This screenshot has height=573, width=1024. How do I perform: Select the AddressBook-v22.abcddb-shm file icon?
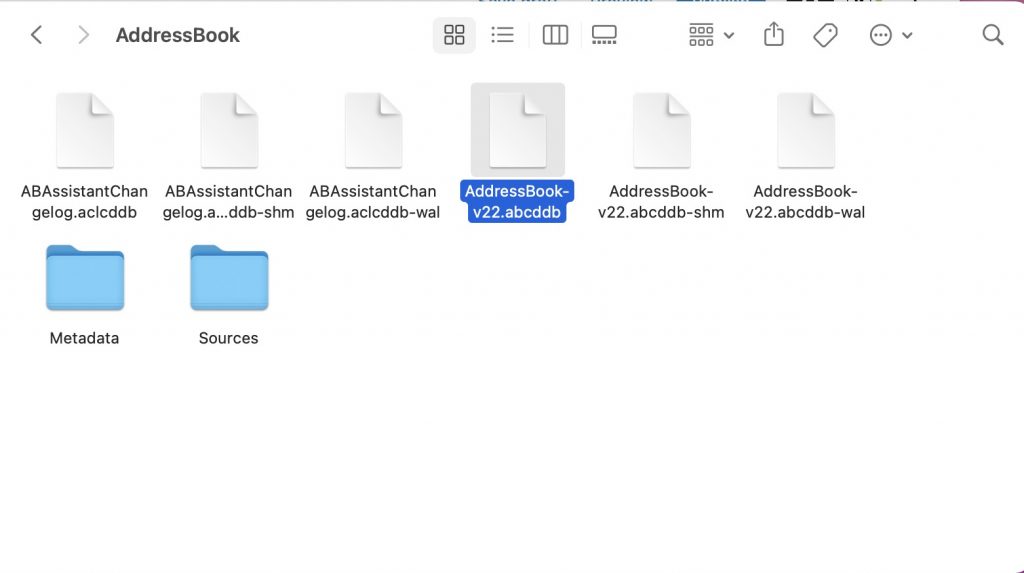(x=662, y=130)
